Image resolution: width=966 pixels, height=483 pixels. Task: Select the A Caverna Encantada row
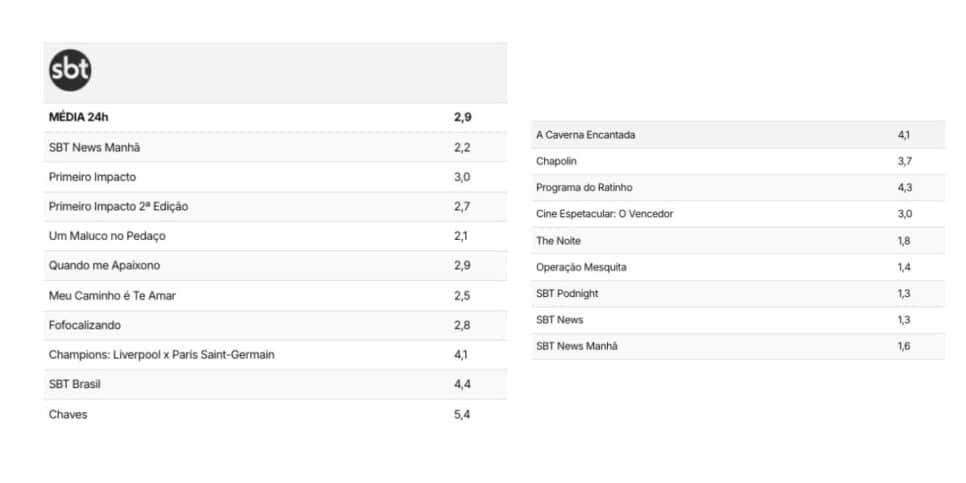click(737, 134)
